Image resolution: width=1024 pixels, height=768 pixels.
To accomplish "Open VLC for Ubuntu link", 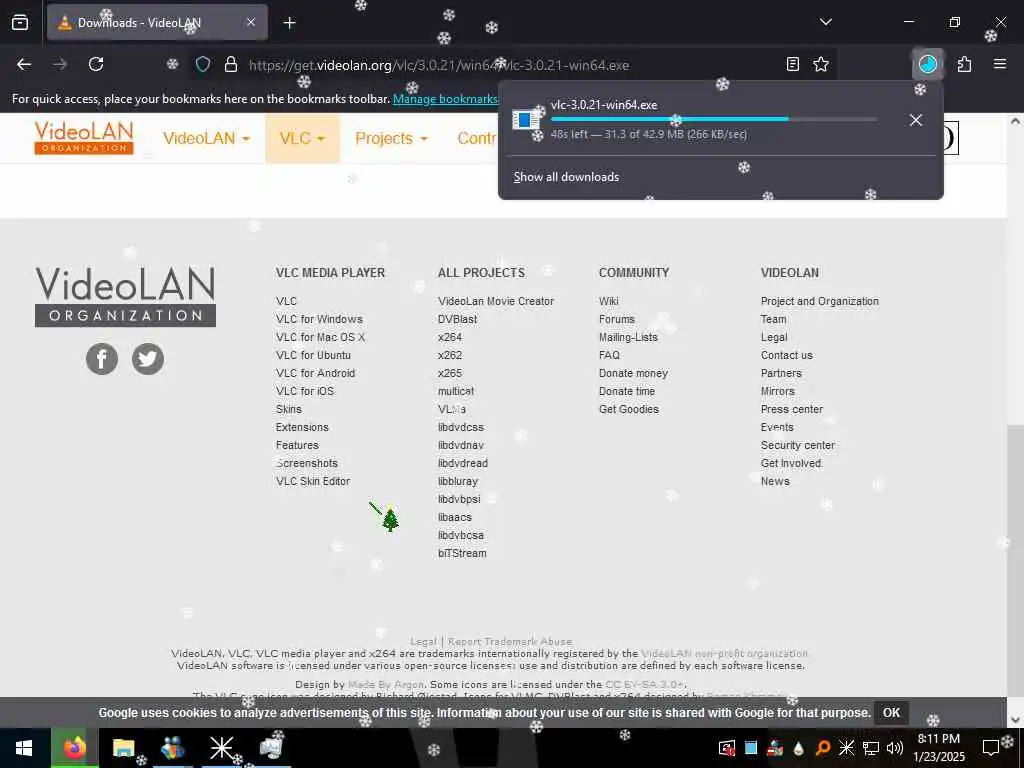I will pos(313,355).
